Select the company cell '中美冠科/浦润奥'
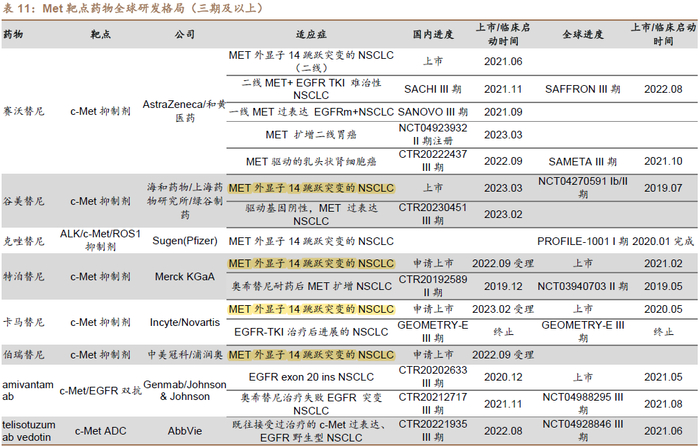The height and width of the screenshot is (447, 700). pos(185,355)
